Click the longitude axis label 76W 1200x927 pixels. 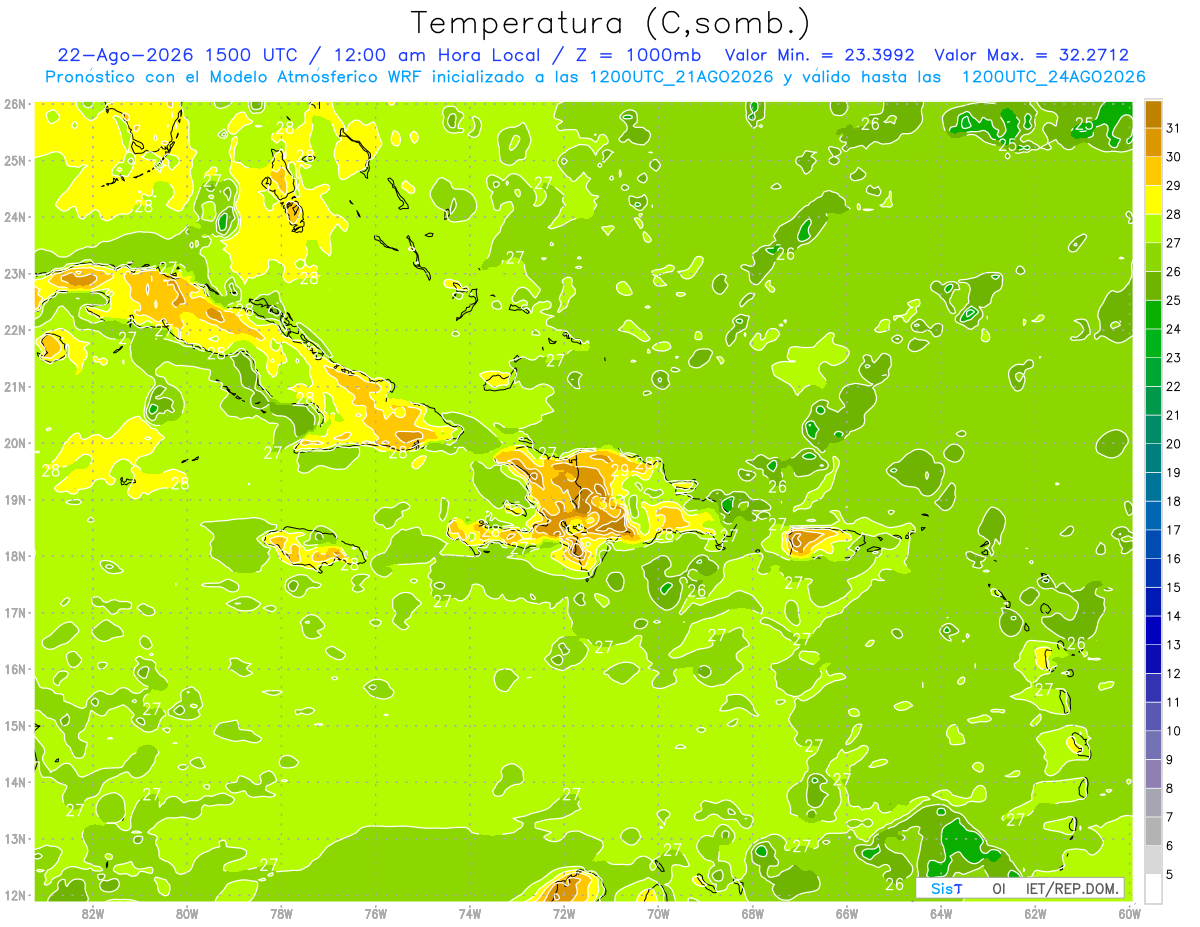376,913
